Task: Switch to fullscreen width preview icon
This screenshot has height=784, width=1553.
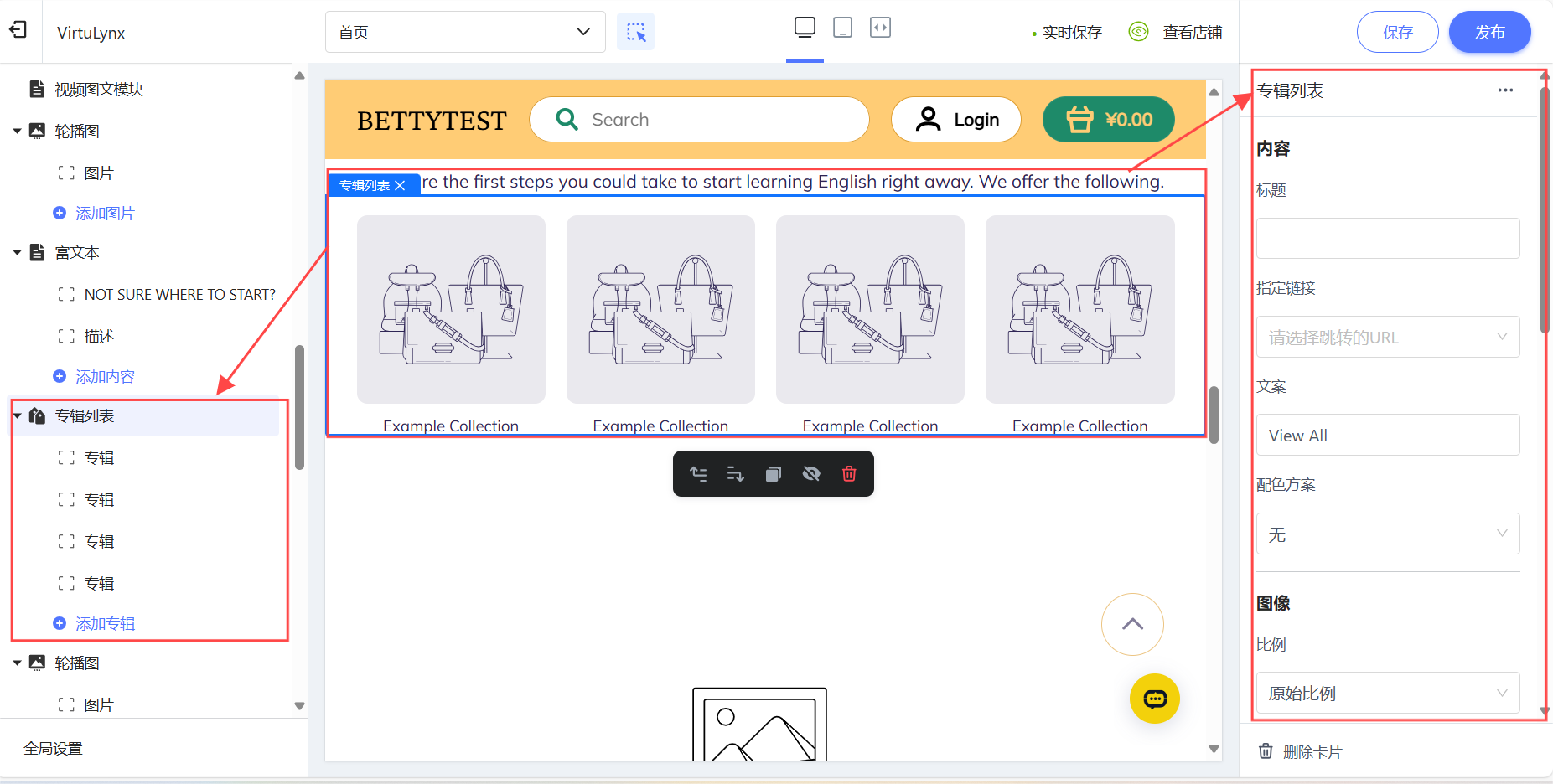Action: pyautogui.click(x=880, y=28)
